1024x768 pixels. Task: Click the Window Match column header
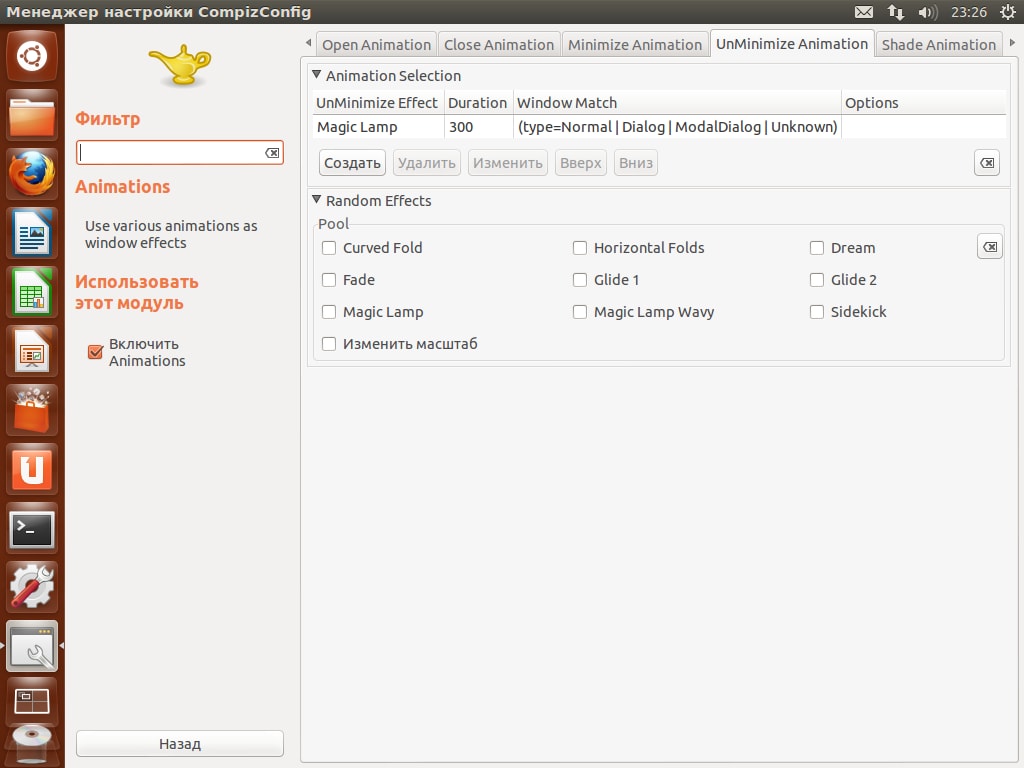677,103
